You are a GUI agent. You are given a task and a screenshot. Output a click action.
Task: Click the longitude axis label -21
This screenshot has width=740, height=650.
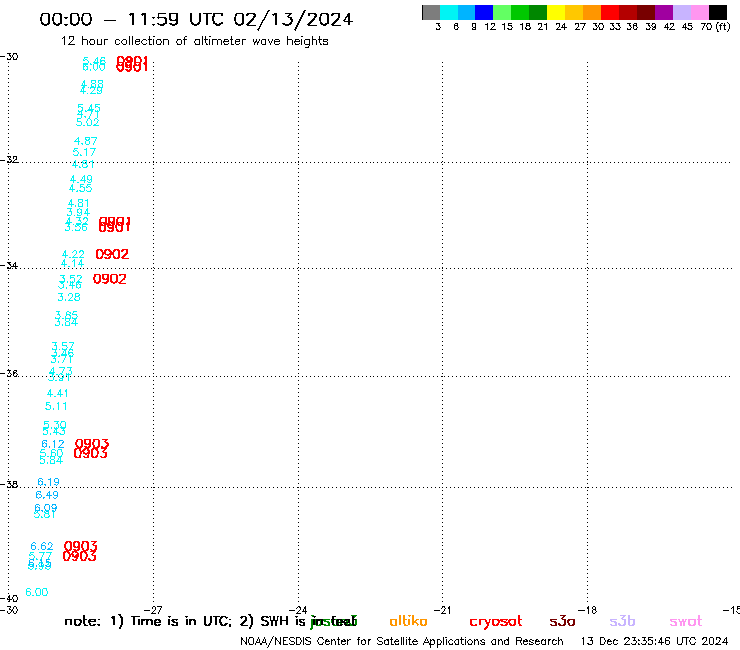tap(443, 610)
